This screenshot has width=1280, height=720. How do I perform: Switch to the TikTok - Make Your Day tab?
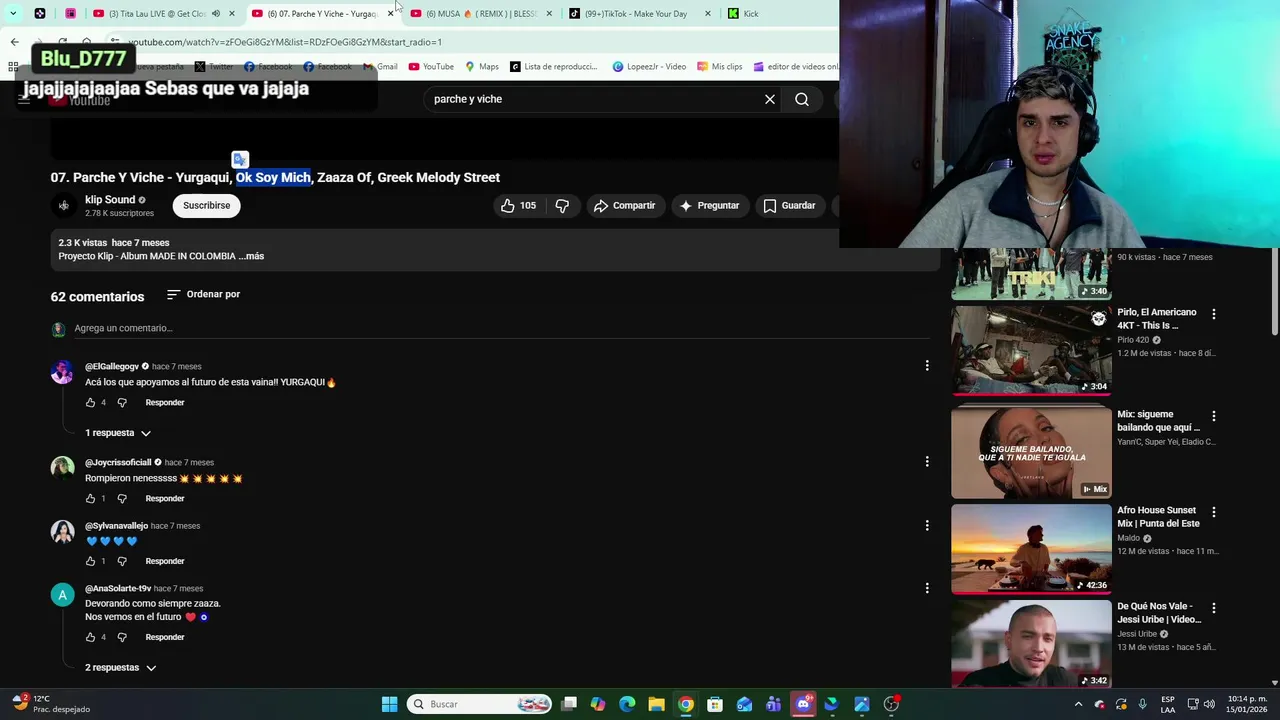638,13
